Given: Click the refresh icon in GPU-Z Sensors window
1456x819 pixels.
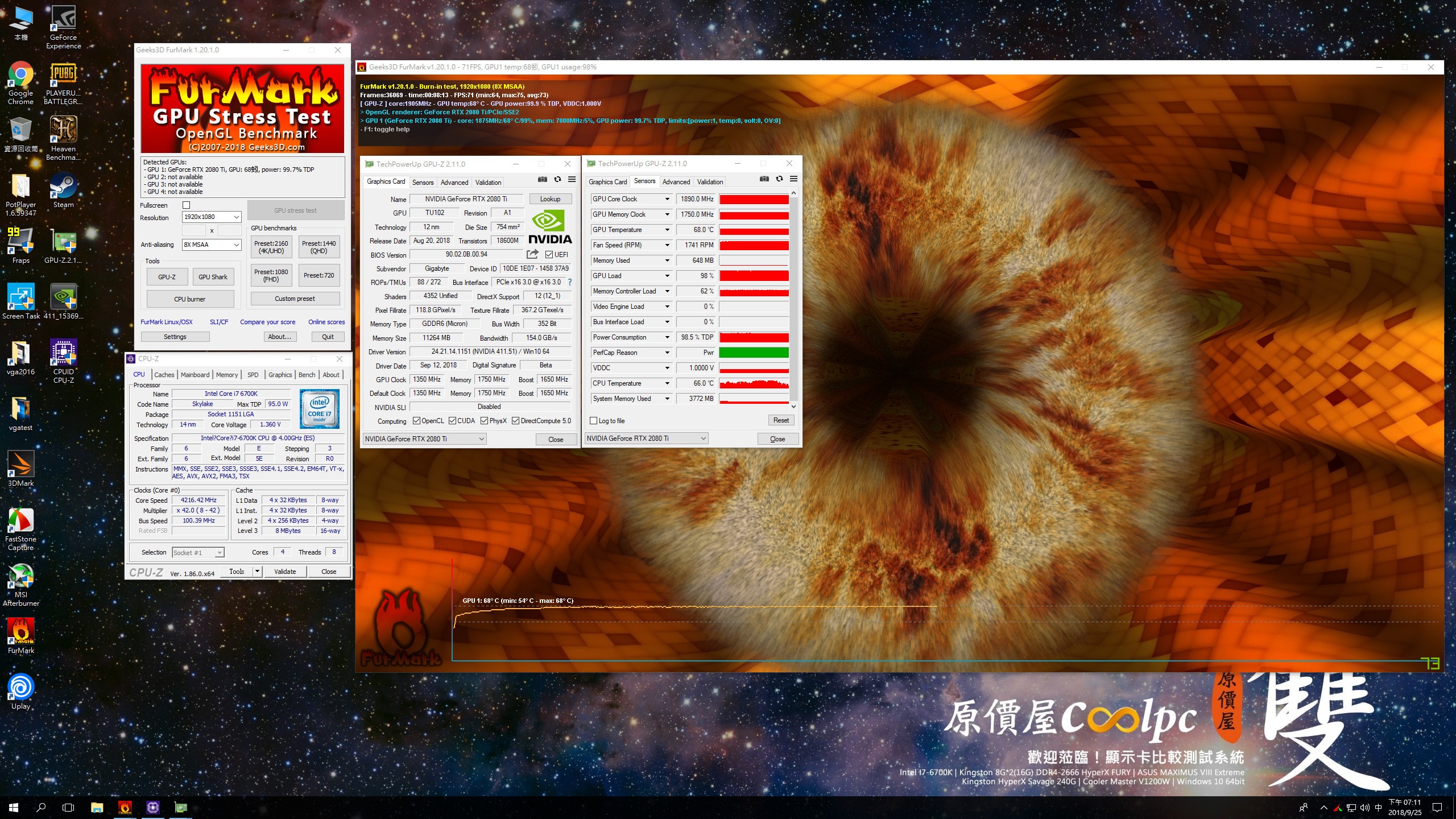Looking at the screenshot, I should 779,179.
